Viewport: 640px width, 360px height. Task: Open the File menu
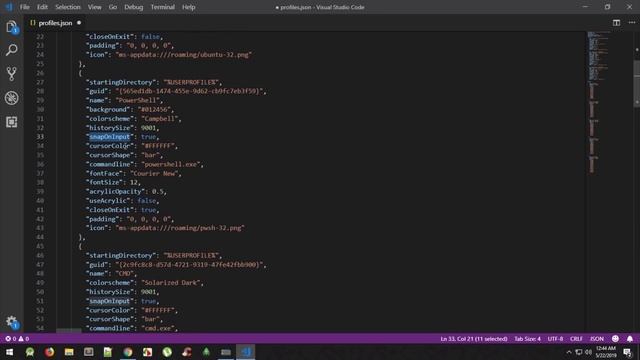[24, 7]
